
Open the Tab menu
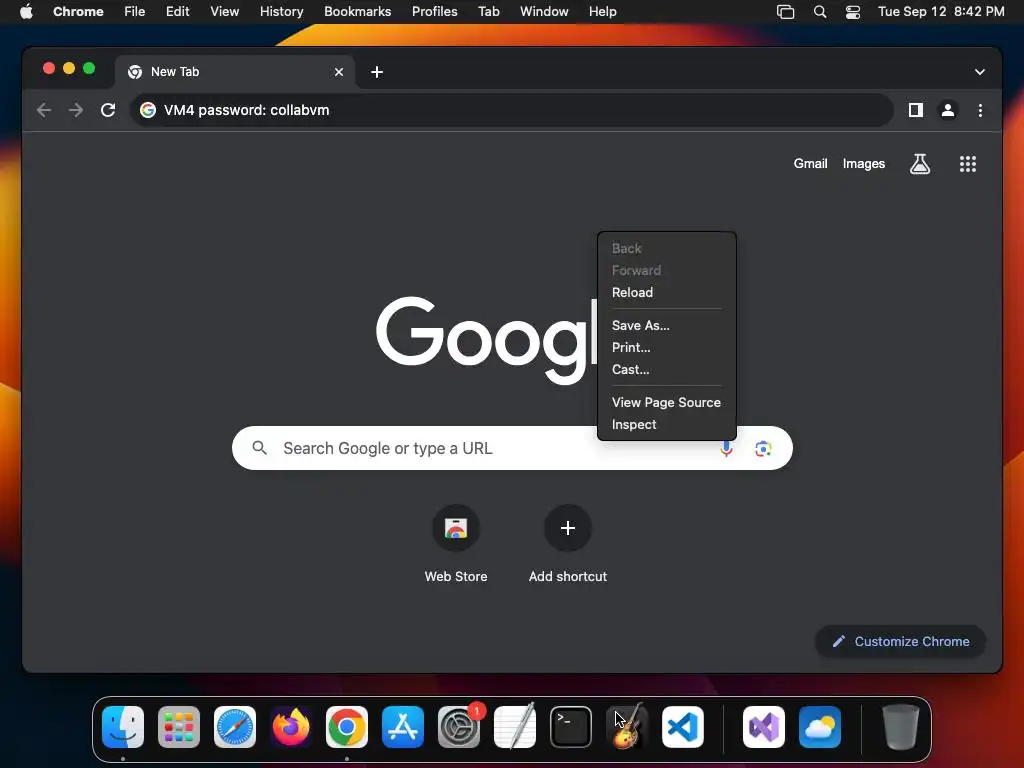coord(488,12)
